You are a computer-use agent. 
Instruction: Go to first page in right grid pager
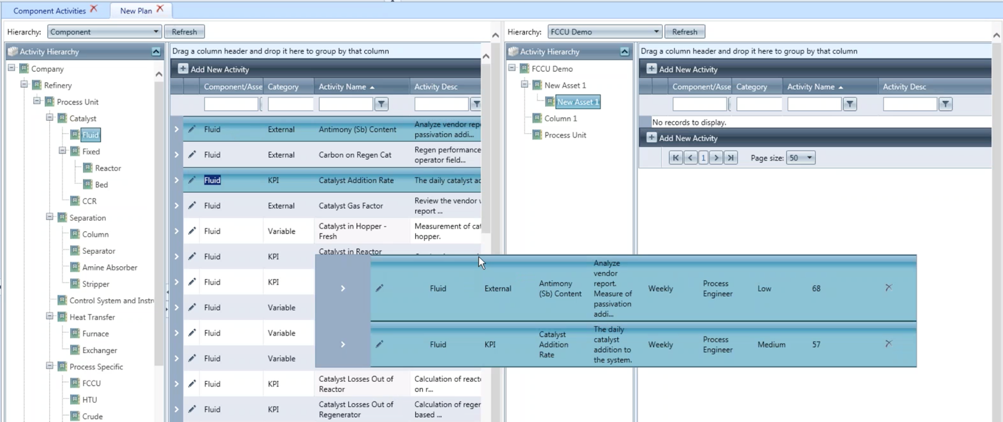tap(676, 158)
